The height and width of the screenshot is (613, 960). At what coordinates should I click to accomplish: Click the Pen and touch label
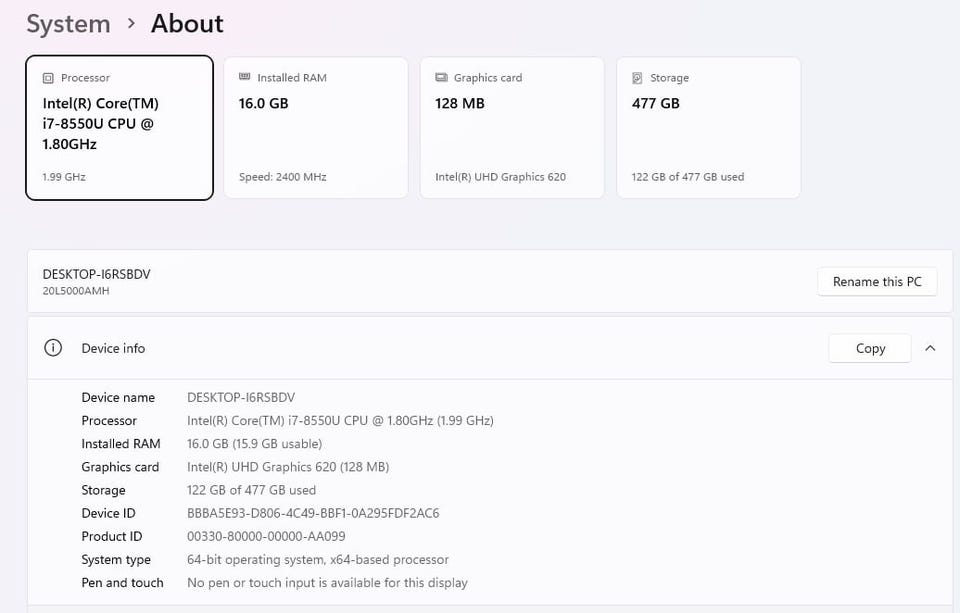122,583
